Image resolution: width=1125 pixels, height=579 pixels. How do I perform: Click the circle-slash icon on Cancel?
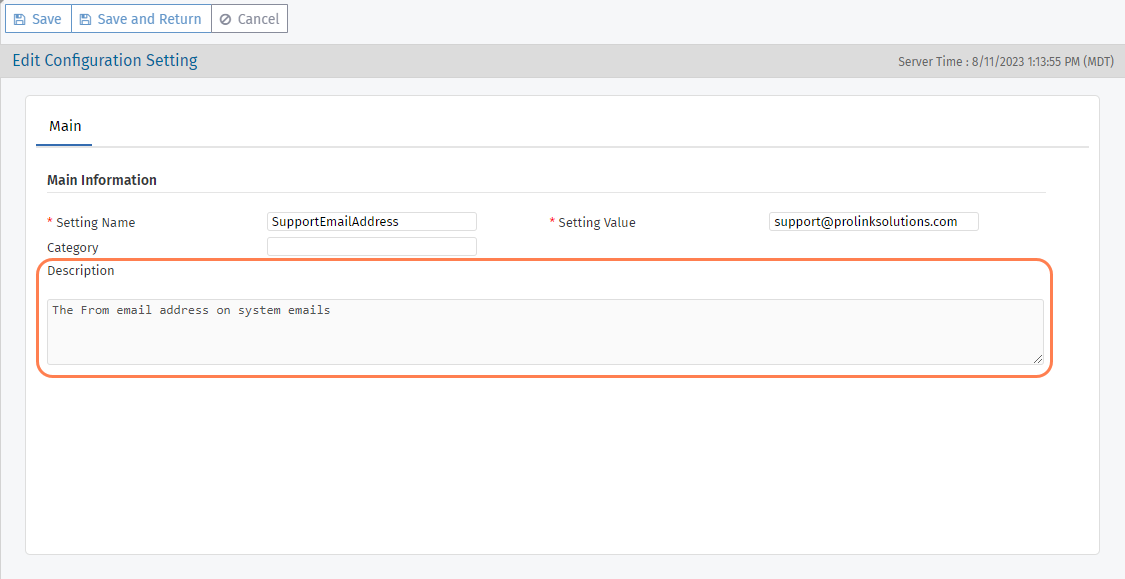[226, 19]
